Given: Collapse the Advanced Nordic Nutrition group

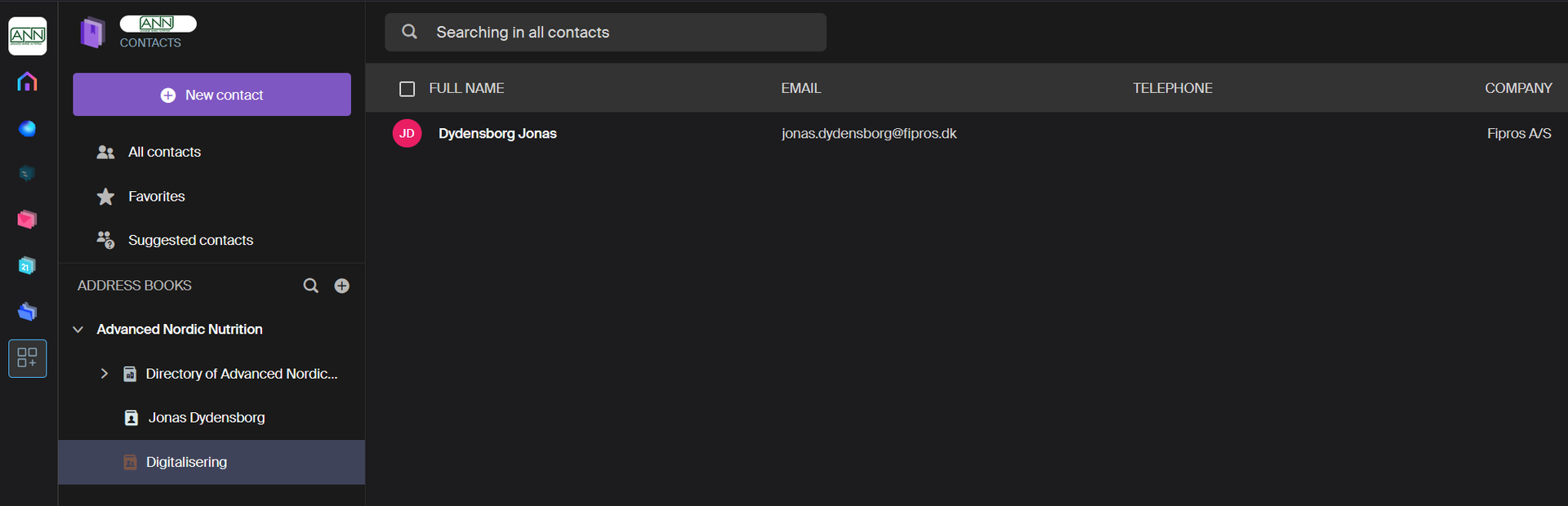Looking at the screenshot, I should coord(78,330).
